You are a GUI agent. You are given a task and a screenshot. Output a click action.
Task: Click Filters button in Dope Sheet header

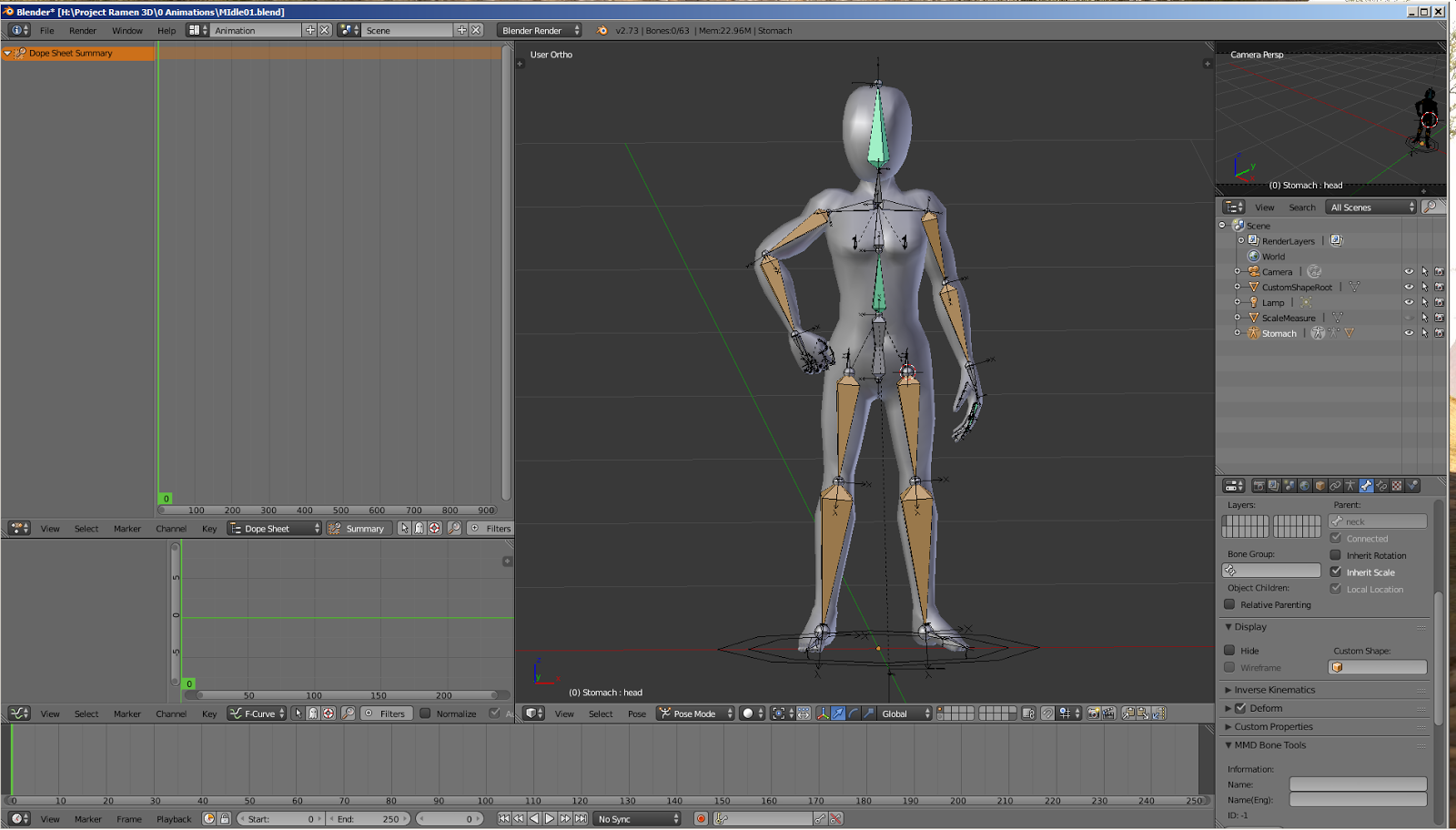point(490,528)
